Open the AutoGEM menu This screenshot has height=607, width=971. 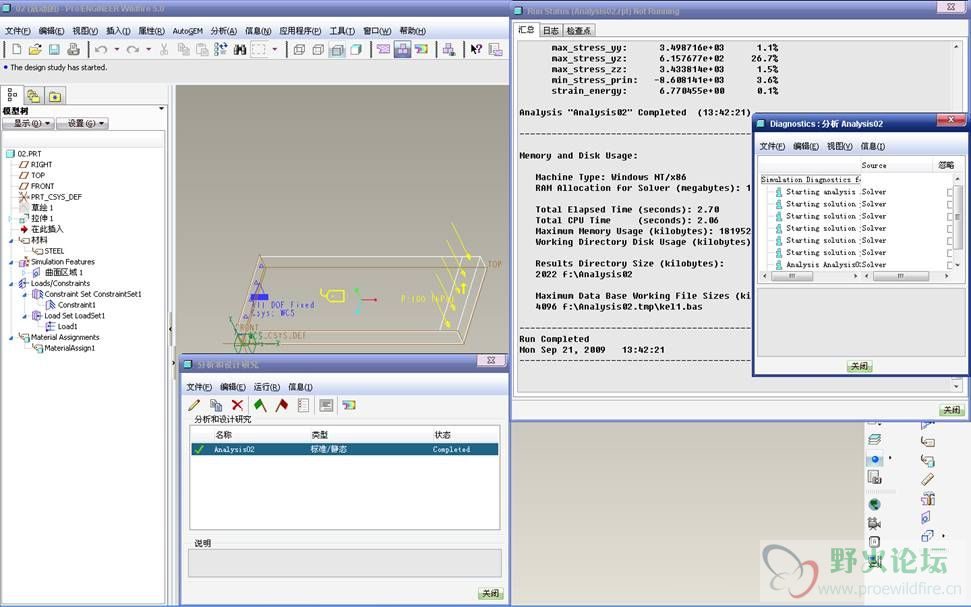point(188,31)
